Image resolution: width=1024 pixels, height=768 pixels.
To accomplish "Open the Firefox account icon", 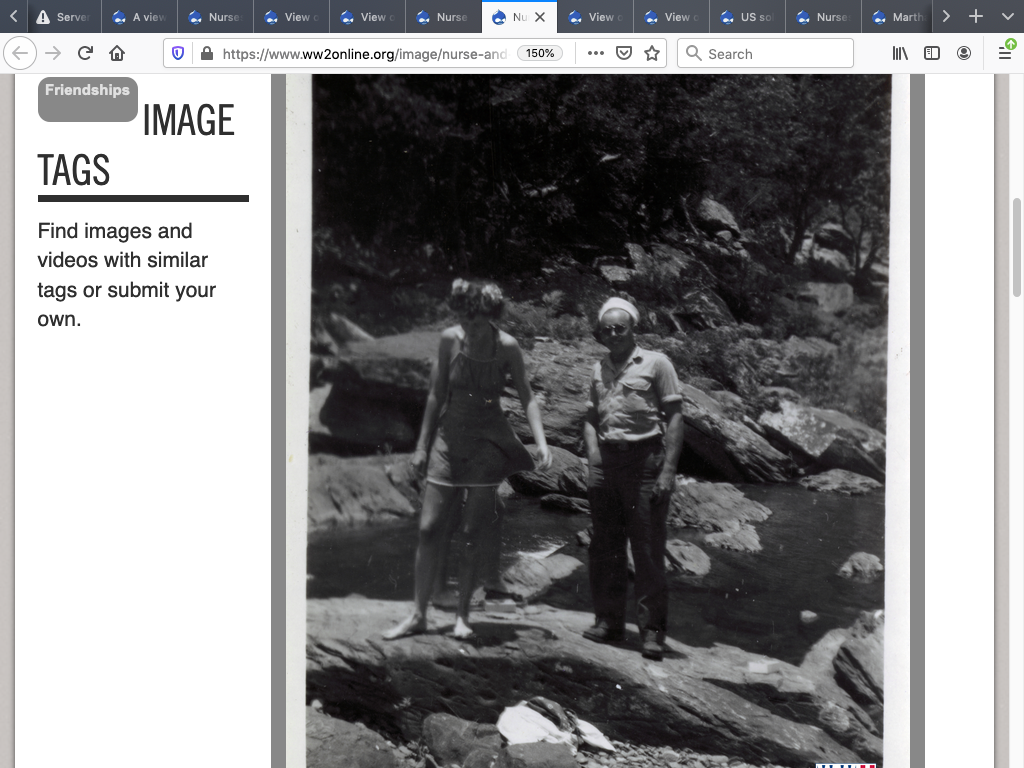I will point(964,54).
